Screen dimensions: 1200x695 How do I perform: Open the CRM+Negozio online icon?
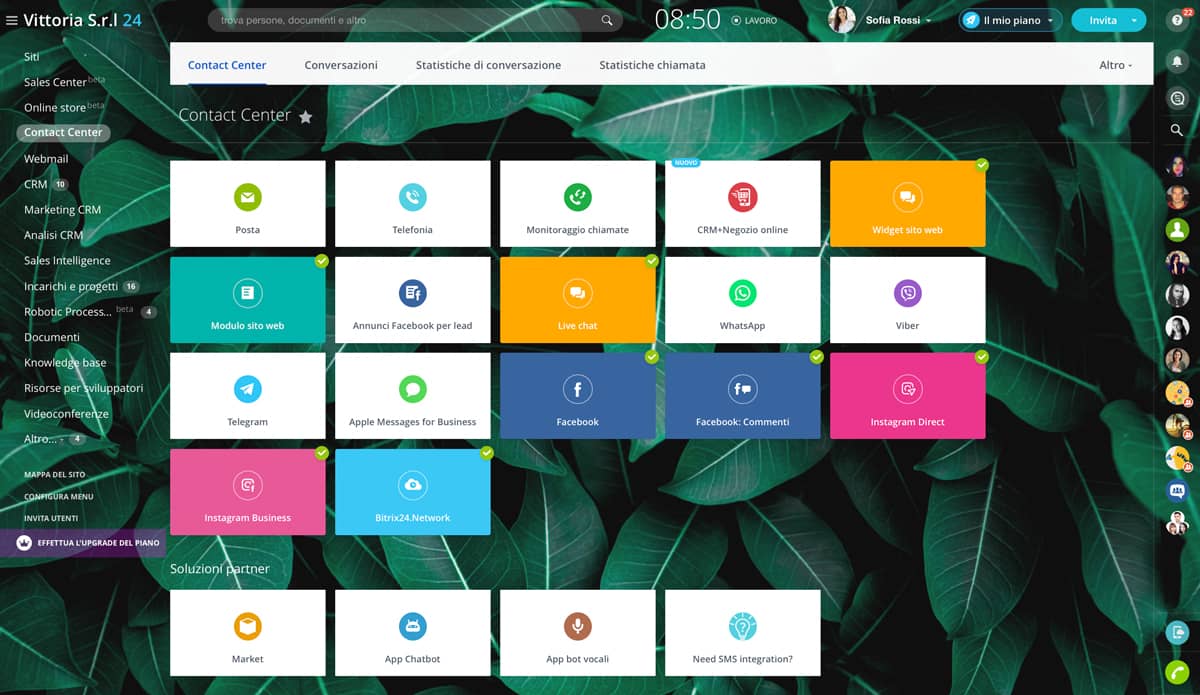[x=742, y=197]
